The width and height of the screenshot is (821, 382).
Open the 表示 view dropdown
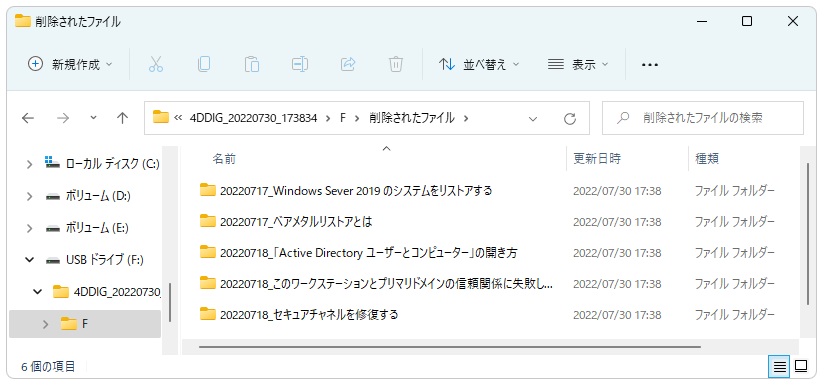pyautogui.click(x=578, y=64)
